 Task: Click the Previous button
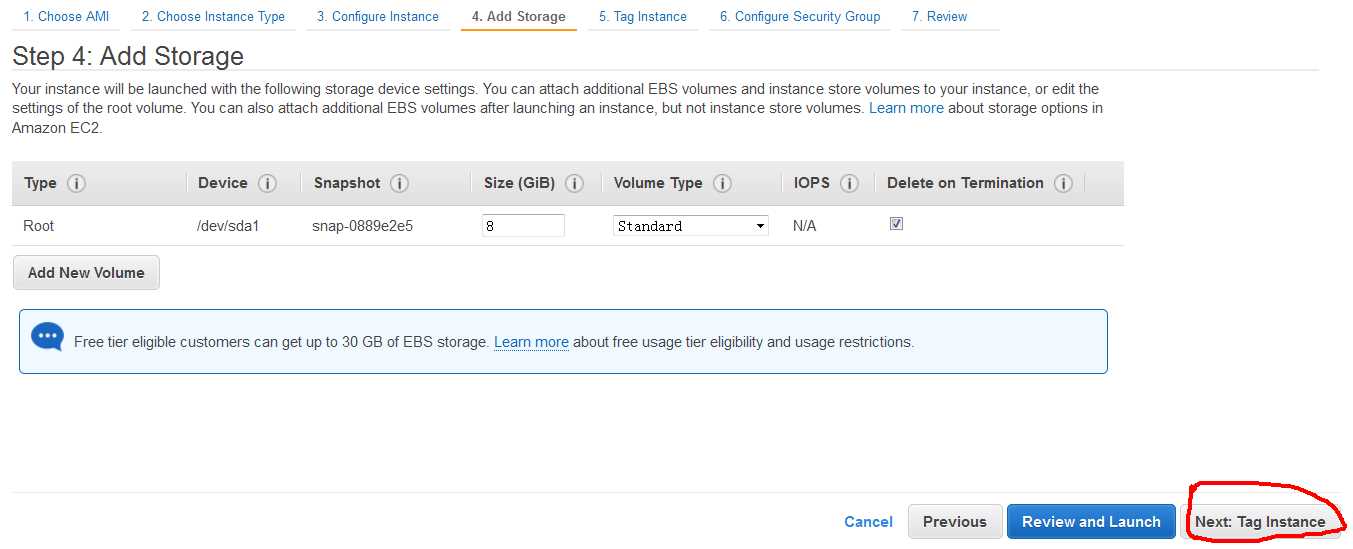point(954,522)
